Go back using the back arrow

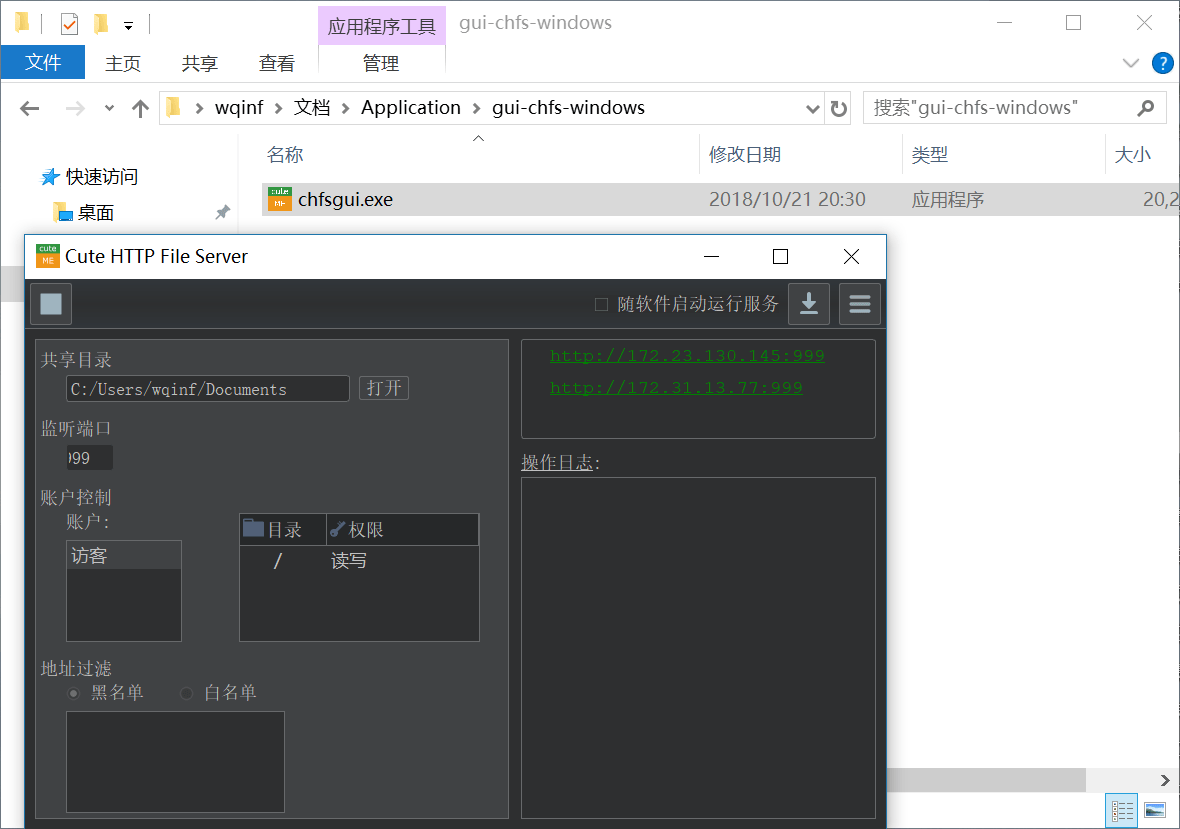[30, 109]
